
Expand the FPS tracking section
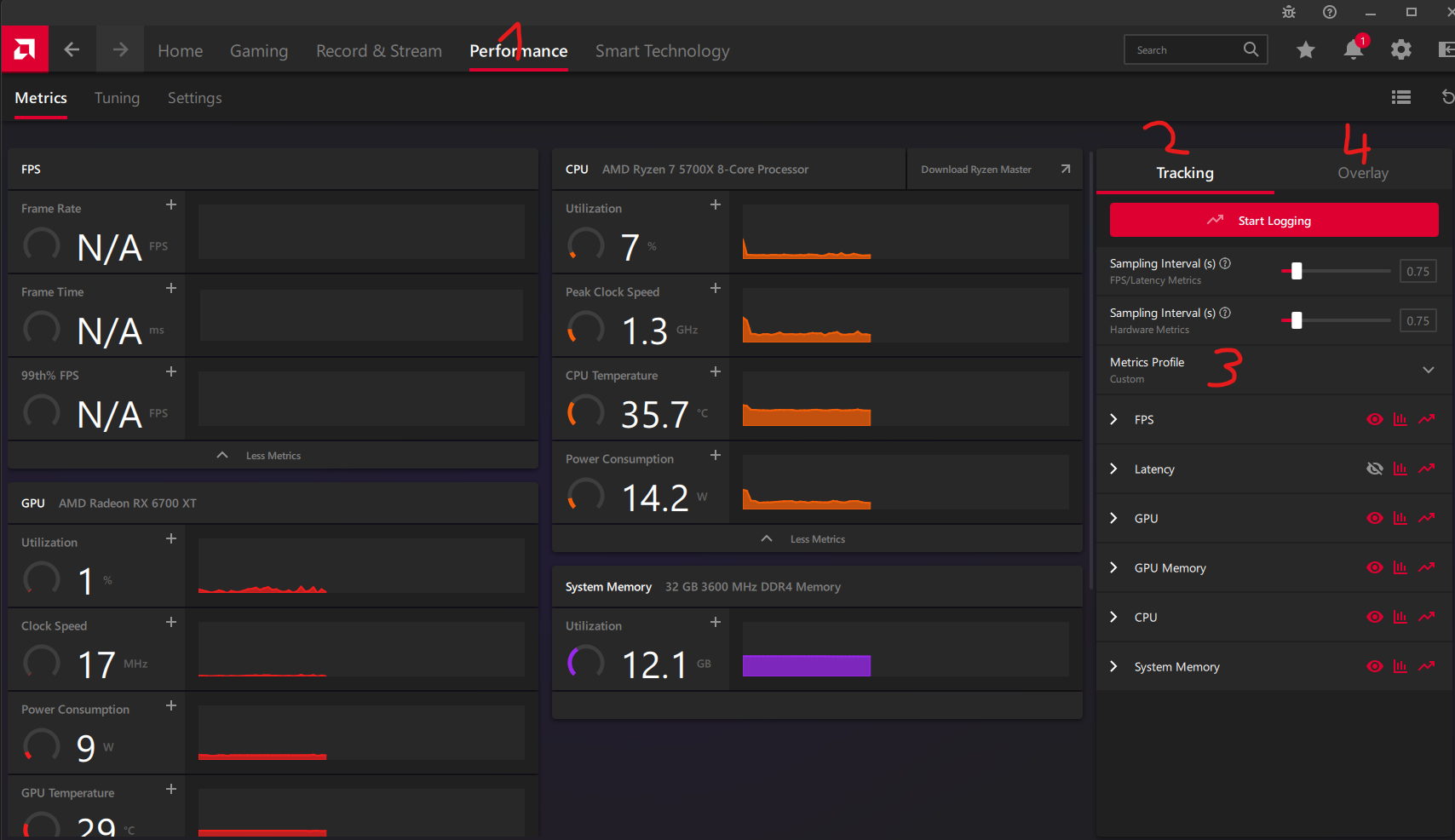(1113, 419)
